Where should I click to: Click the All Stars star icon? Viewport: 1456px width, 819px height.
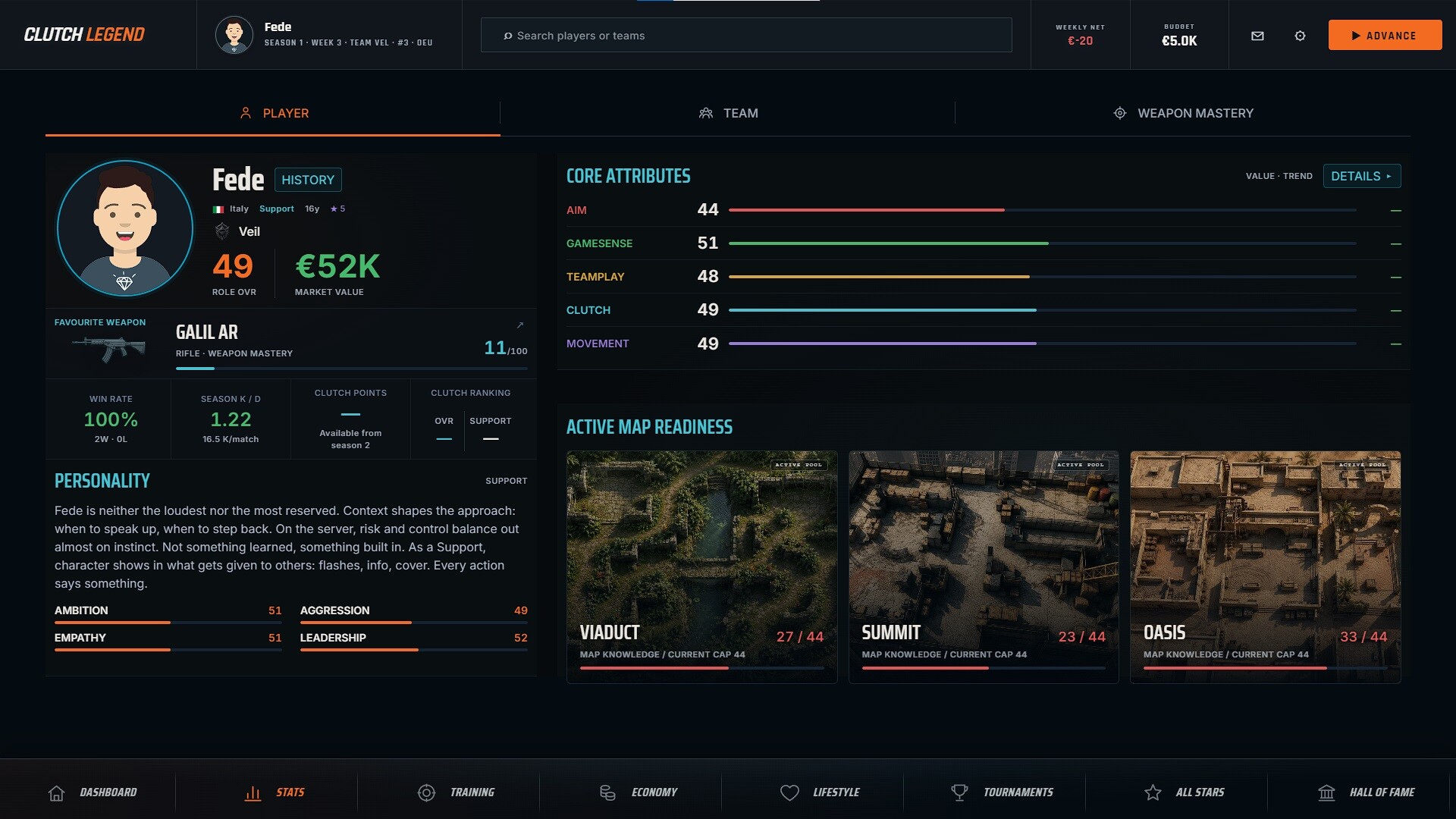click(x=1153, y=792)
